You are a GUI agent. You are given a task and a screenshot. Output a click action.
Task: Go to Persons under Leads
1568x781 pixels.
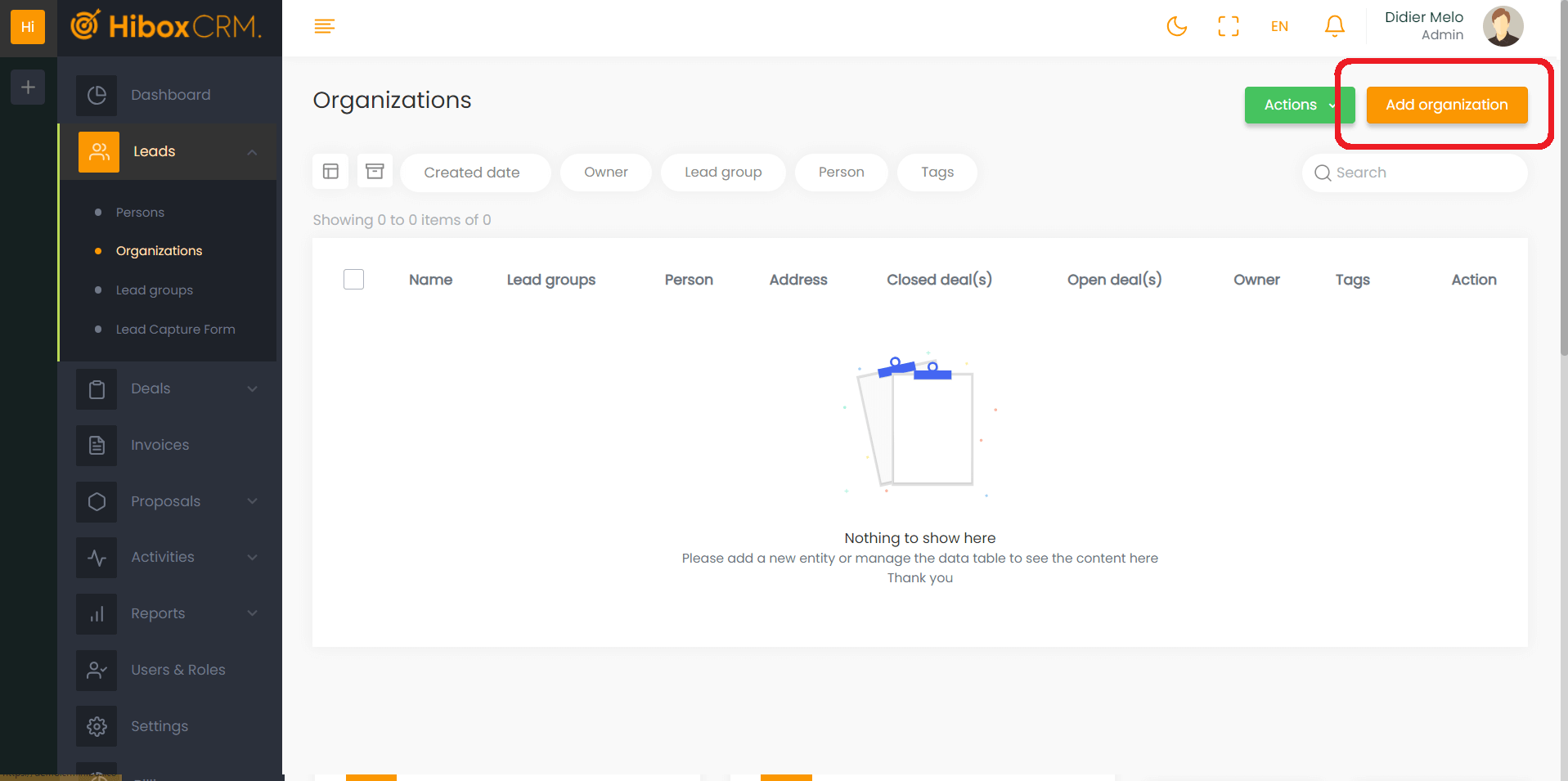click(x=140, y=213)
